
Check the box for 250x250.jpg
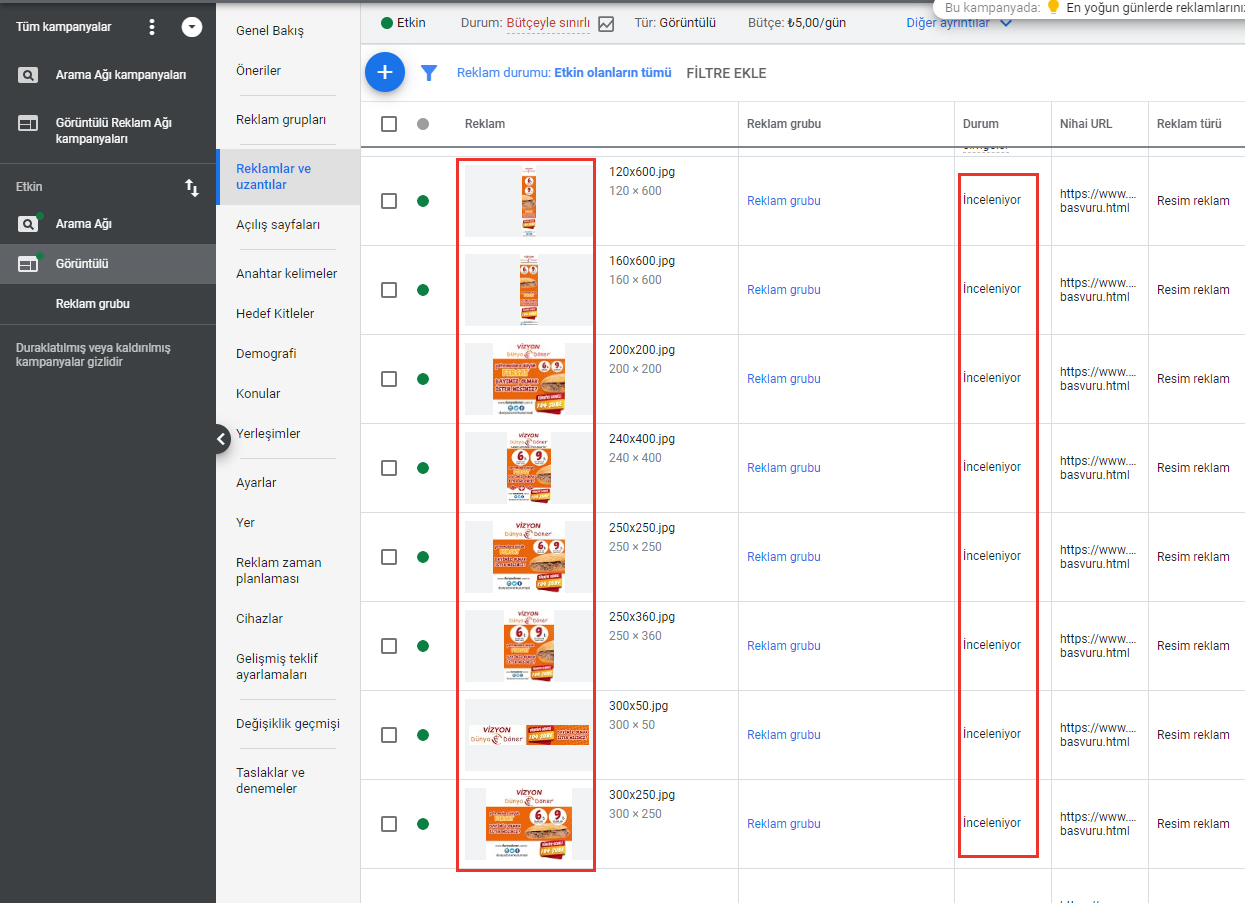(389, 557)
